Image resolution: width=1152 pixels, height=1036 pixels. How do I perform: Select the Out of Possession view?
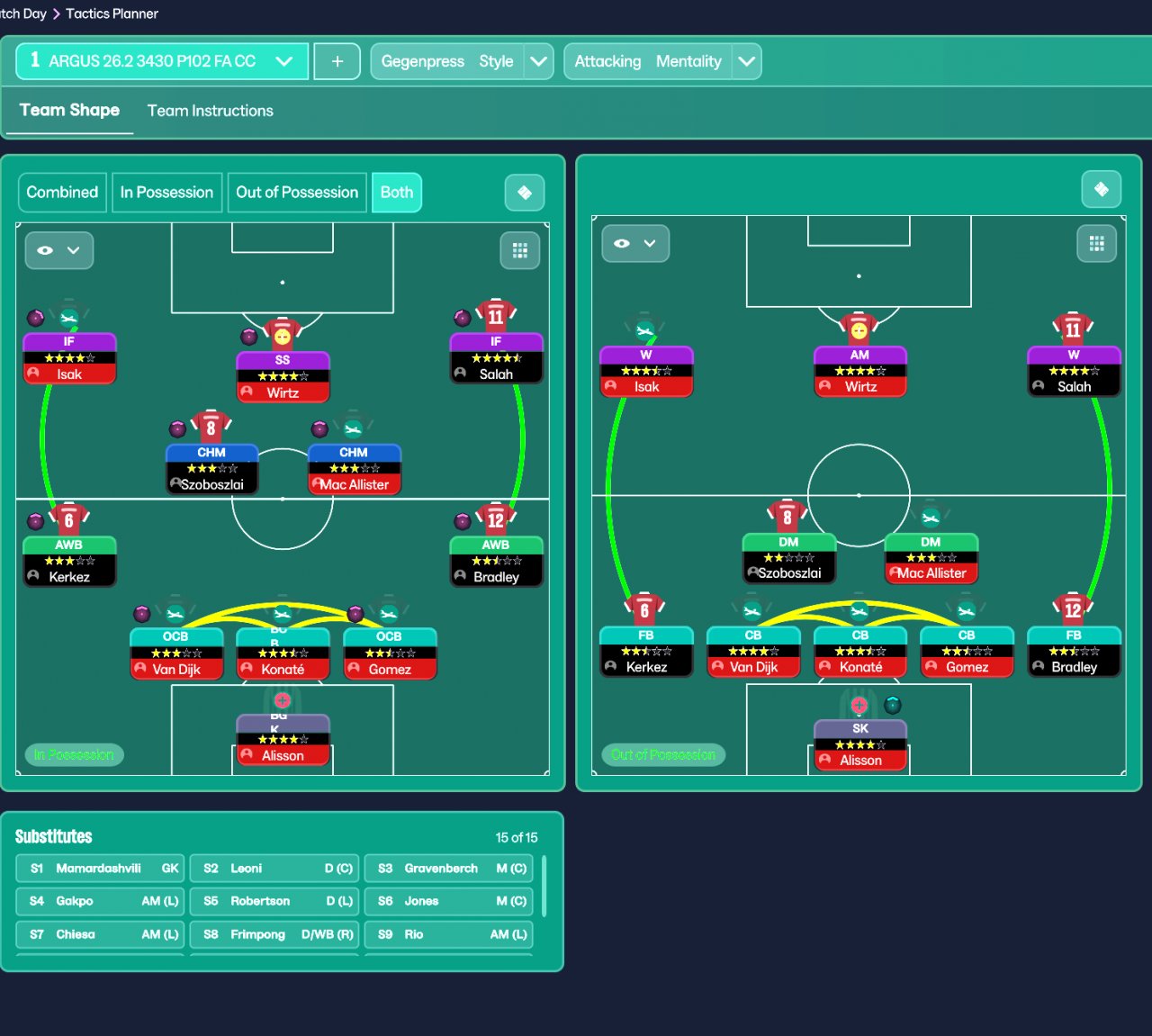point(297,193)
